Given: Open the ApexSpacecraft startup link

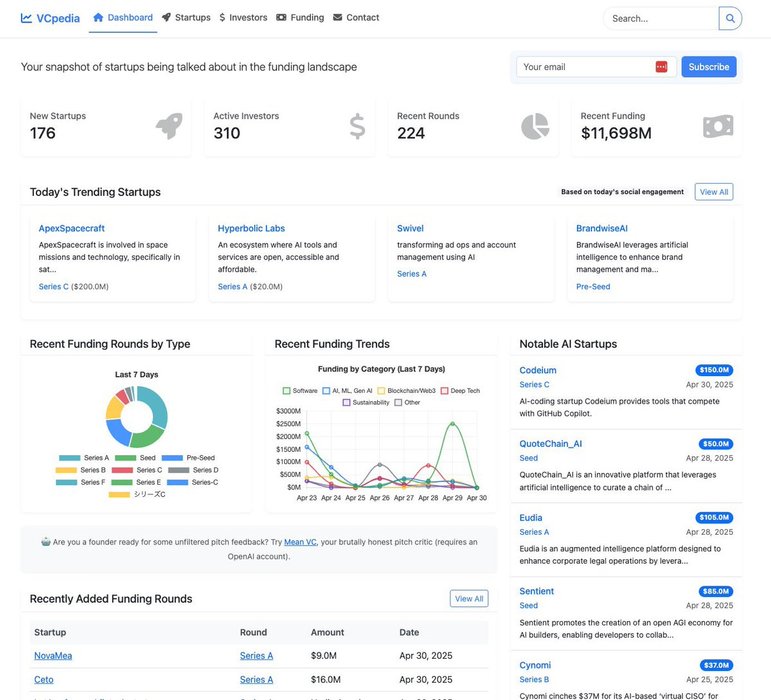Looking at the screenshot, I should pyautogui.click(x=72, y=228).
